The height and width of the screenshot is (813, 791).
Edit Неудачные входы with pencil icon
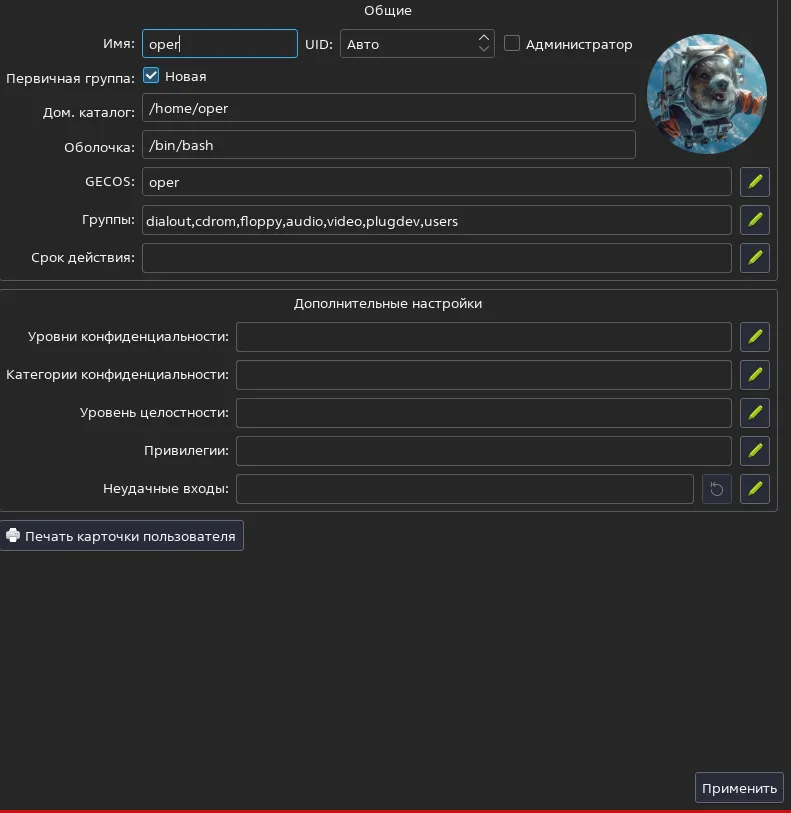755,488
